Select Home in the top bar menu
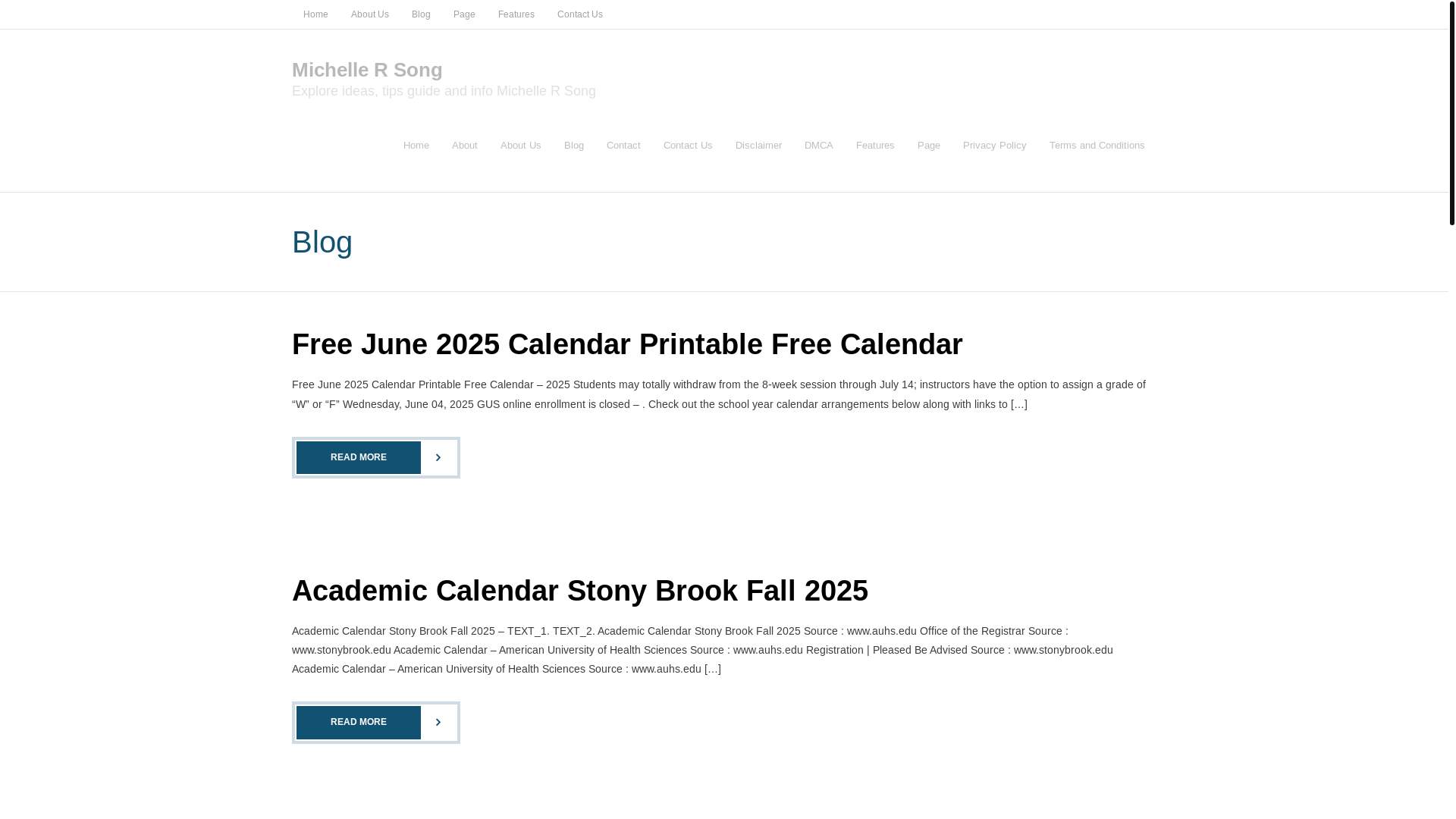The width and height of the screenshot is (1456, 819). [x=315, y=14]
